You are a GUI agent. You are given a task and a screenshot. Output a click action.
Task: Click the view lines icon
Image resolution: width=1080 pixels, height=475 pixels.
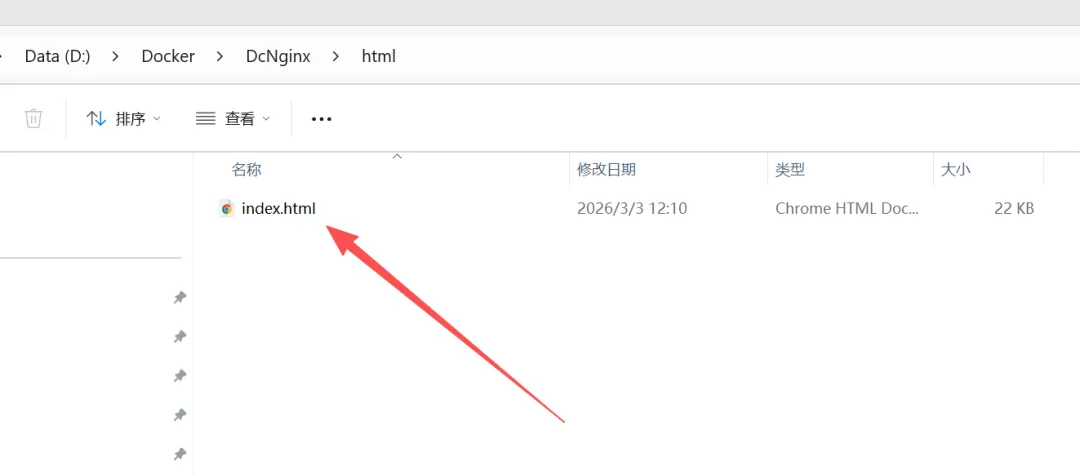click(206, 118)
